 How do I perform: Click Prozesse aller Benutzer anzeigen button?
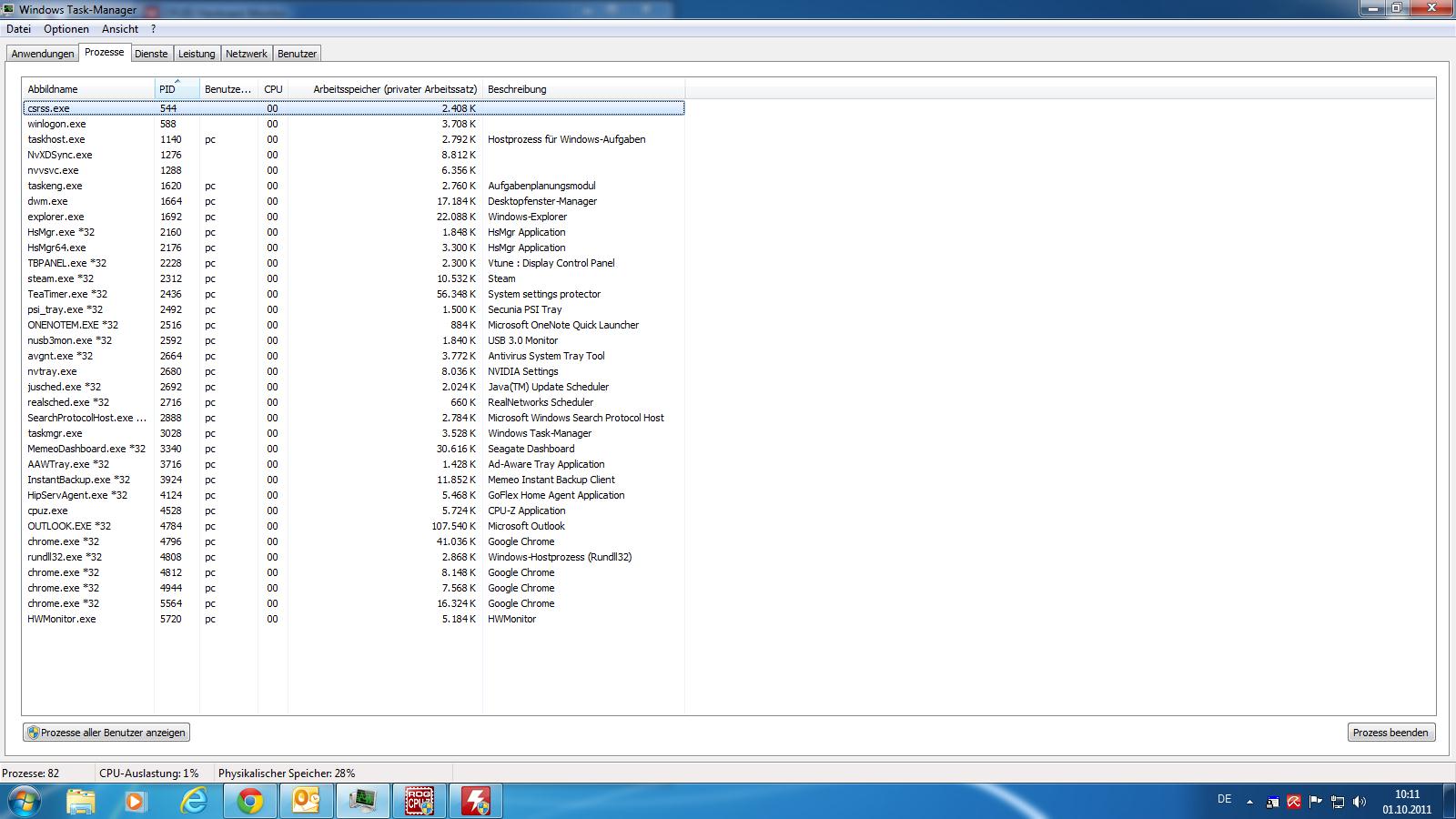click(106, 733)
